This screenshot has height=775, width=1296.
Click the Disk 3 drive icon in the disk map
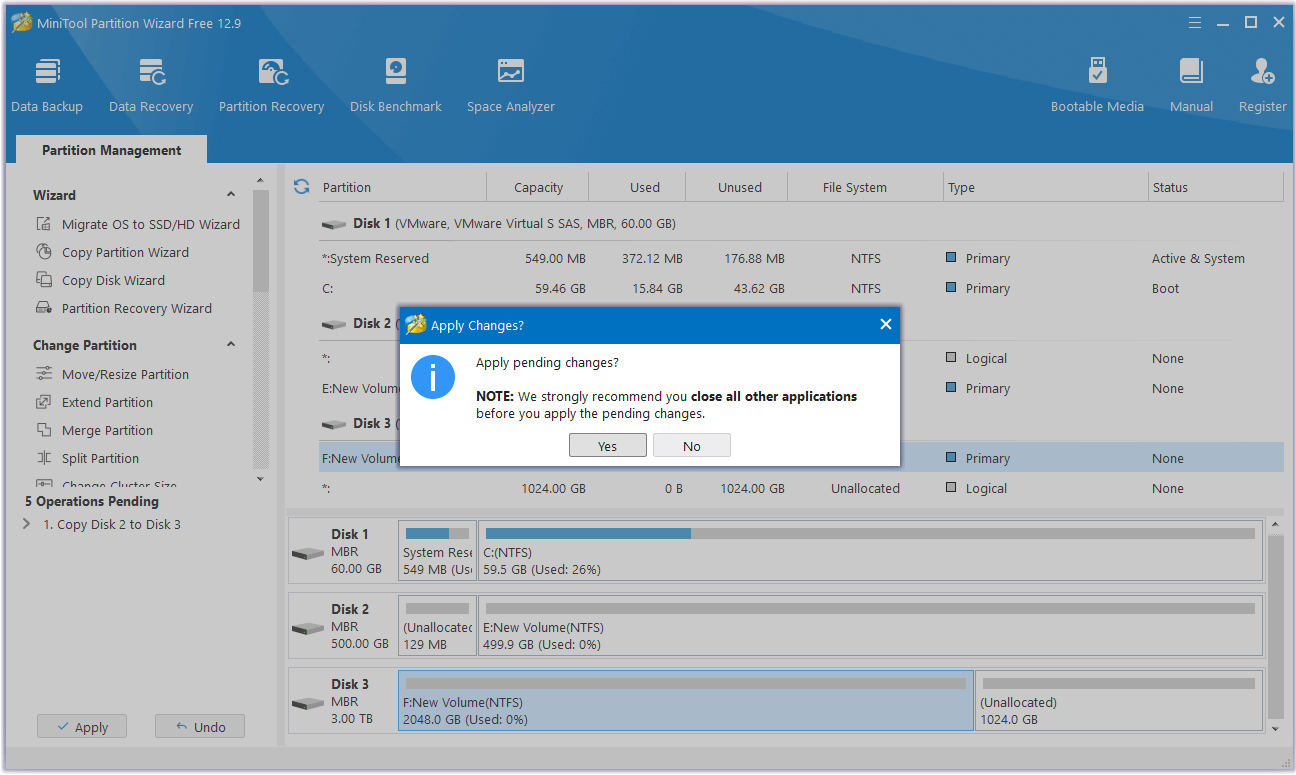pos(308,703)
